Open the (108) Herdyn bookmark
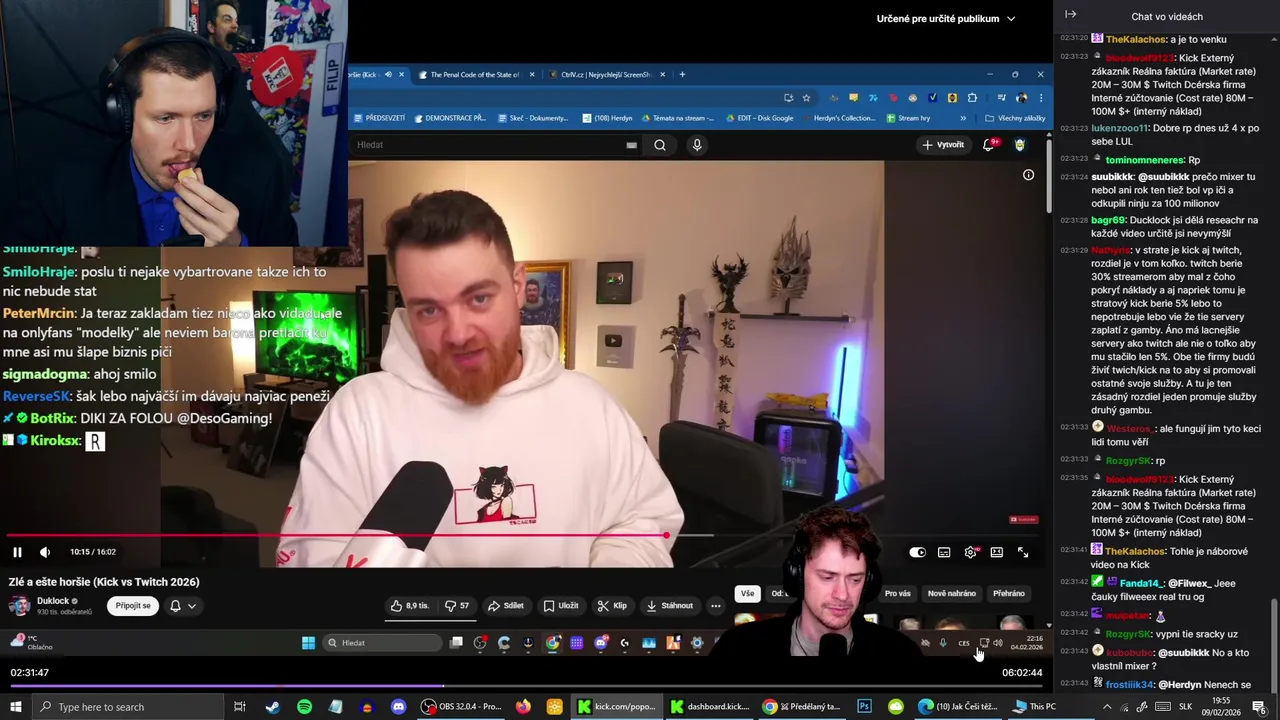1280x720 pixels. click(x=607, y=118)
